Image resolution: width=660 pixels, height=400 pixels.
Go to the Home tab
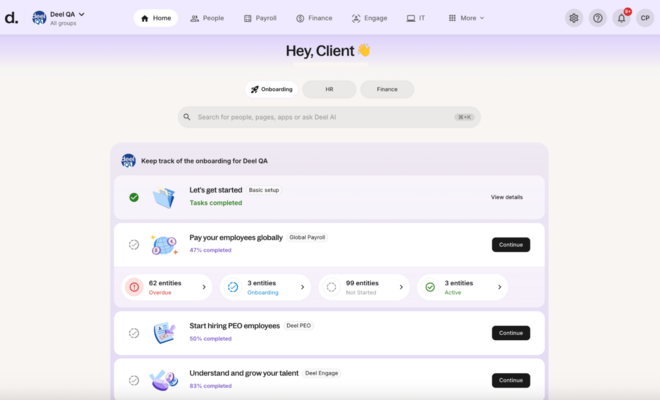(x=156, y=18)
